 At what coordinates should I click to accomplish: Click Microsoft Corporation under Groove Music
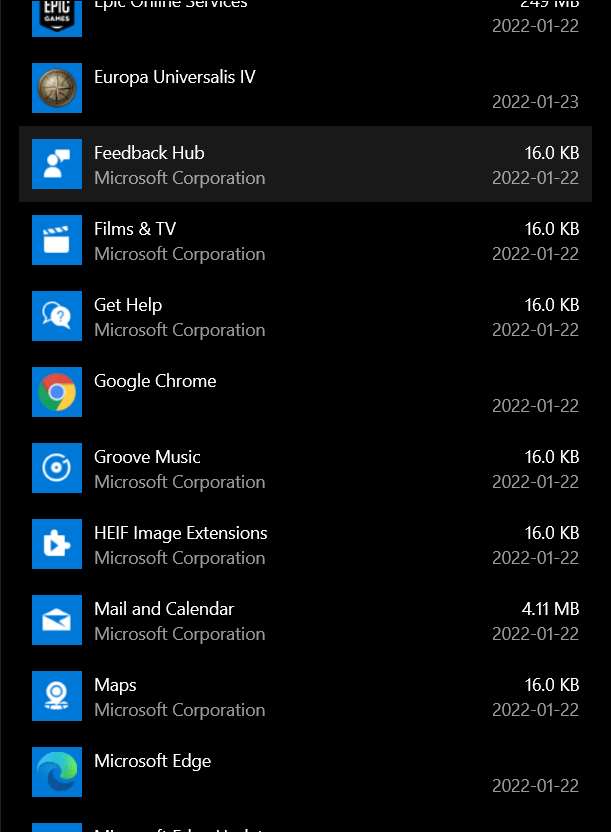coord(179,482)
